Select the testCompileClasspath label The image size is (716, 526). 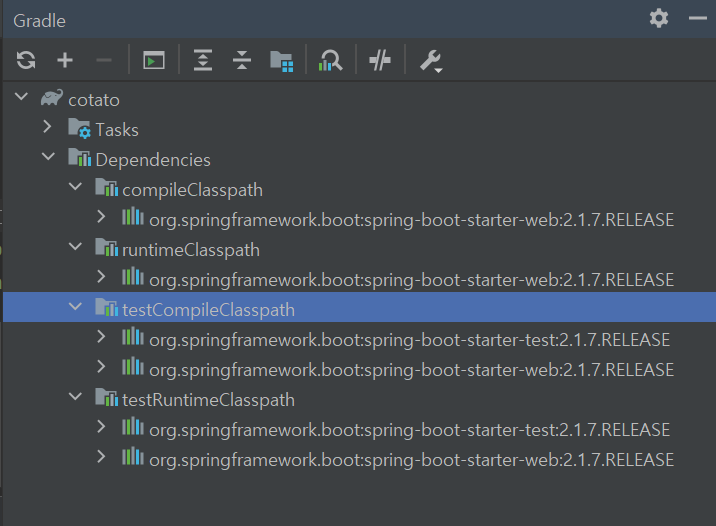[208, 310]
